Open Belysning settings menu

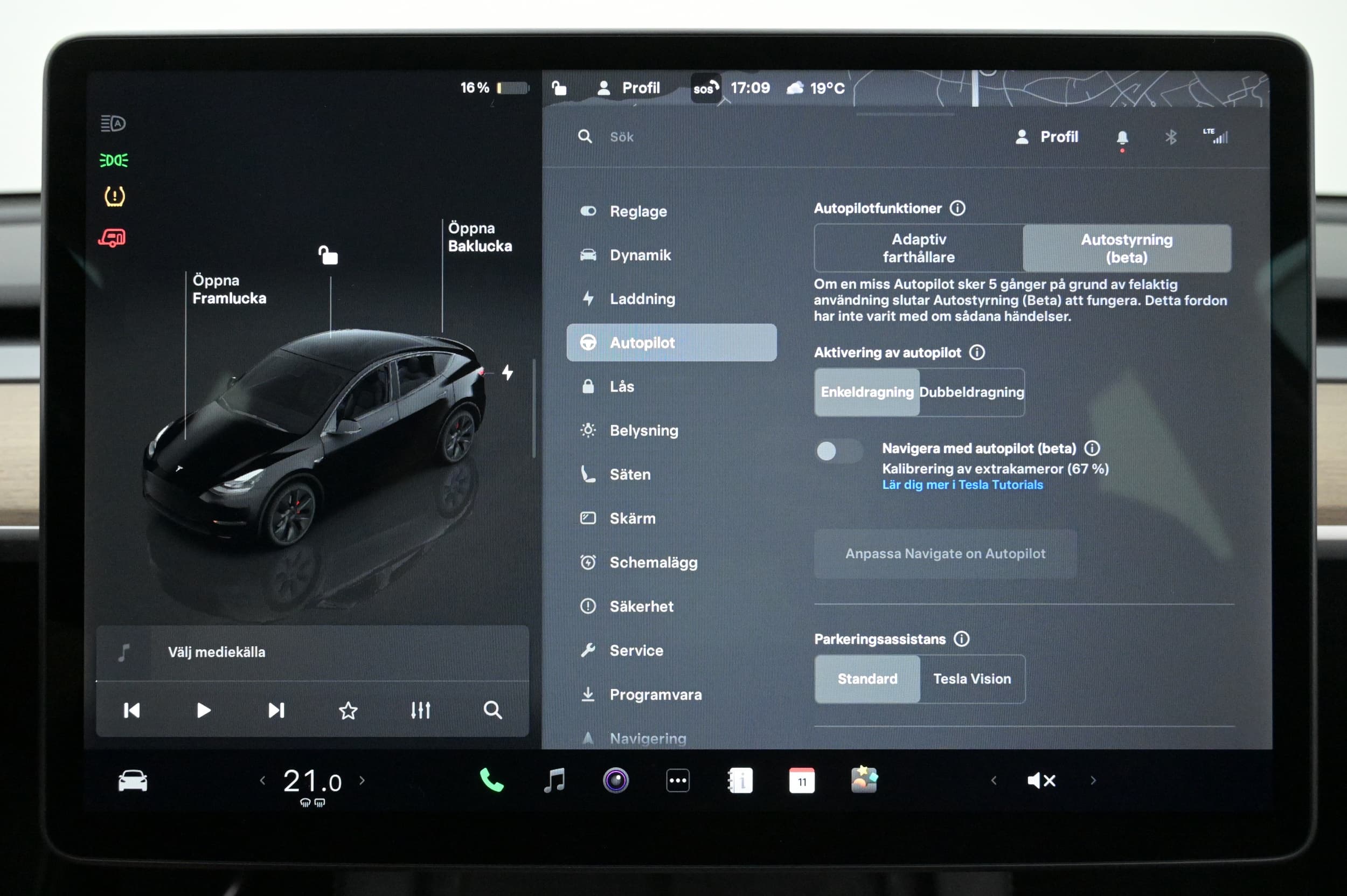[671, 430]
